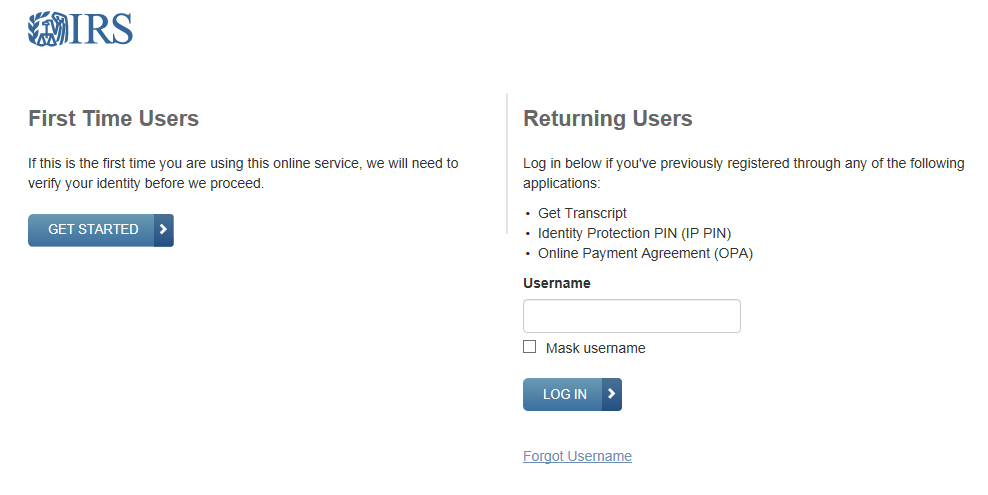988x495 pixels.
Task: Click the 'Log in below' instruction paragraph
Action: [742, 173]
